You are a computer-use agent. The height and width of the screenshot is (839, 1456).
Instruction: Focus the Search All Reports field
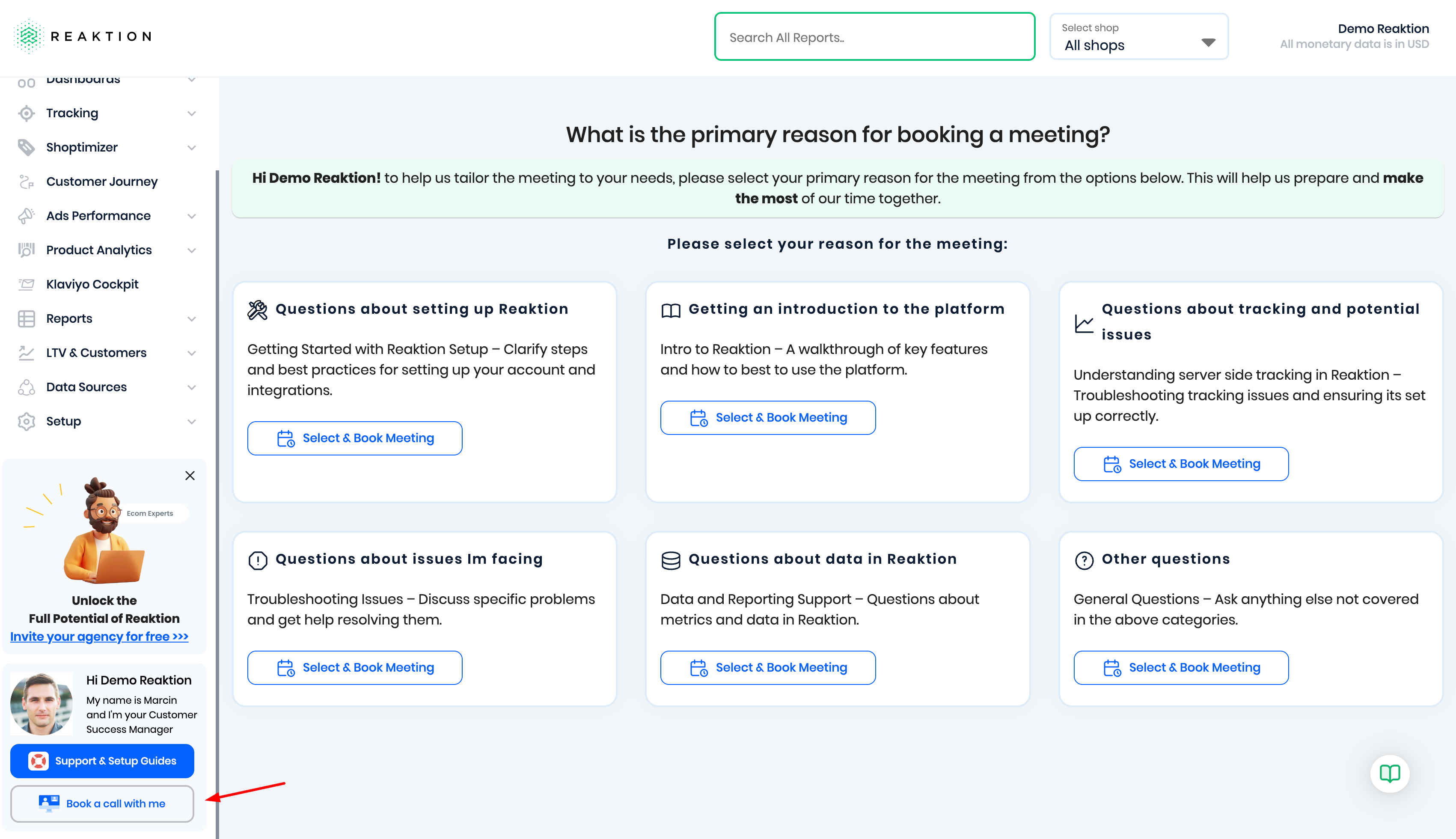coord(874,37)
